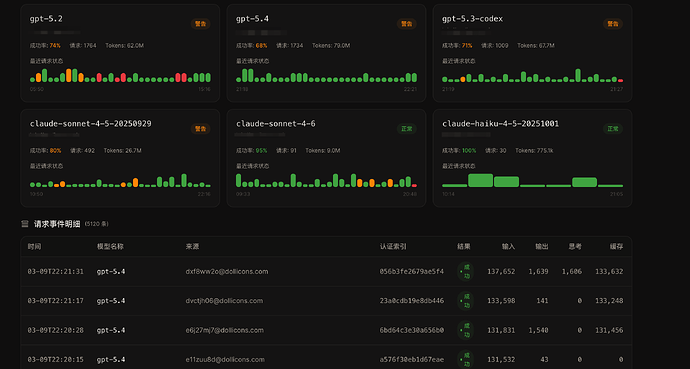The image size is (690, 369).
Task: Click the claude-sonnet-4-5-20250929 card title
Action: point(91,124)
